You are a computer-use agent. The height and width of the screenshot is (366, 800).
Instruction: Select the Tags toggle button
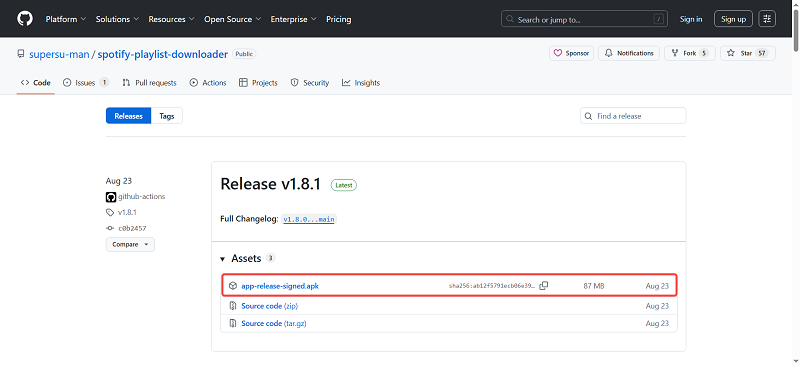click(166, 116)
